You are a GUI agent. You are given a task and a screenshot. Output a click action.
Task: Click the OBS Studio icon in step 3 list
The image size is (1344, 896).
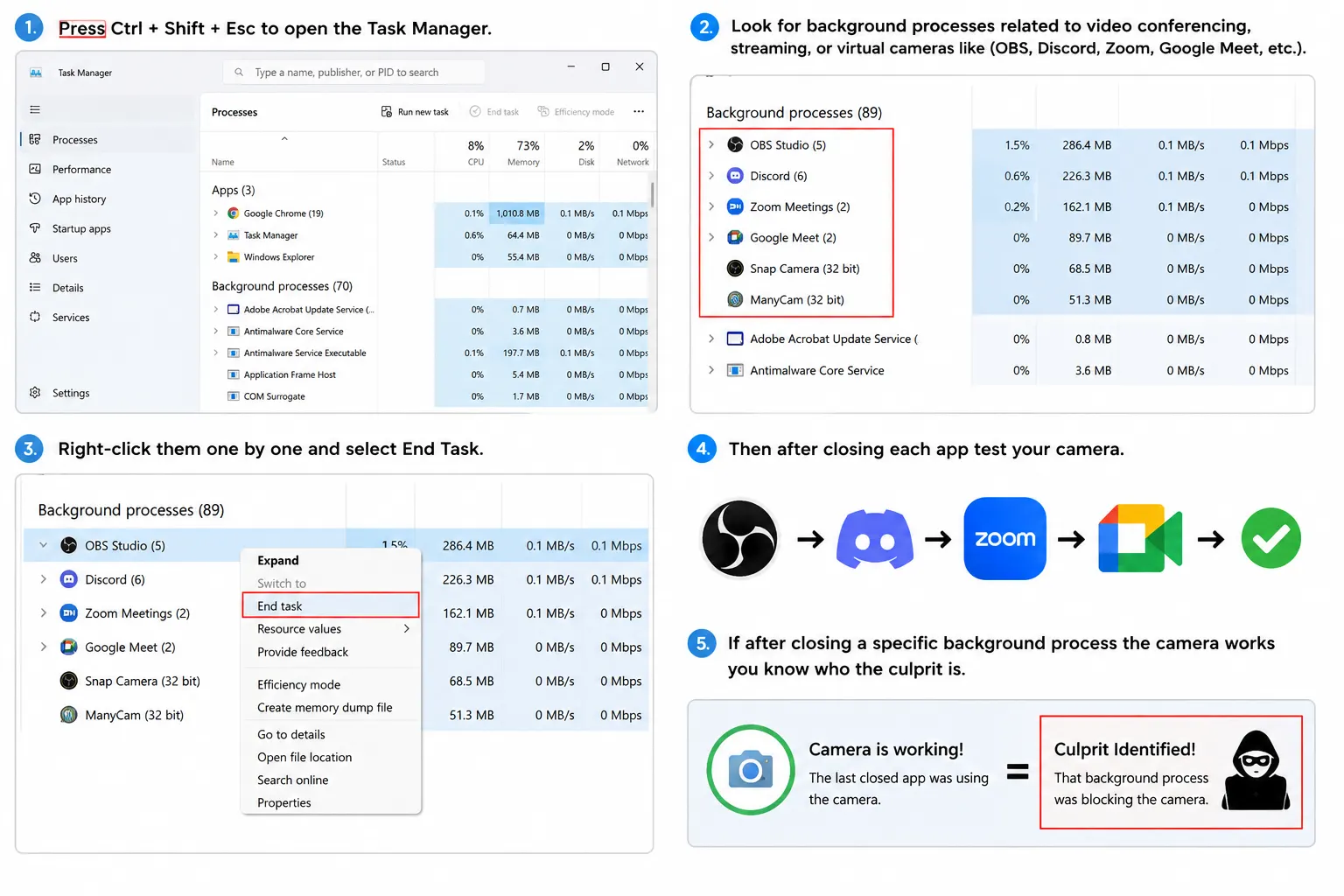[69, 545]
